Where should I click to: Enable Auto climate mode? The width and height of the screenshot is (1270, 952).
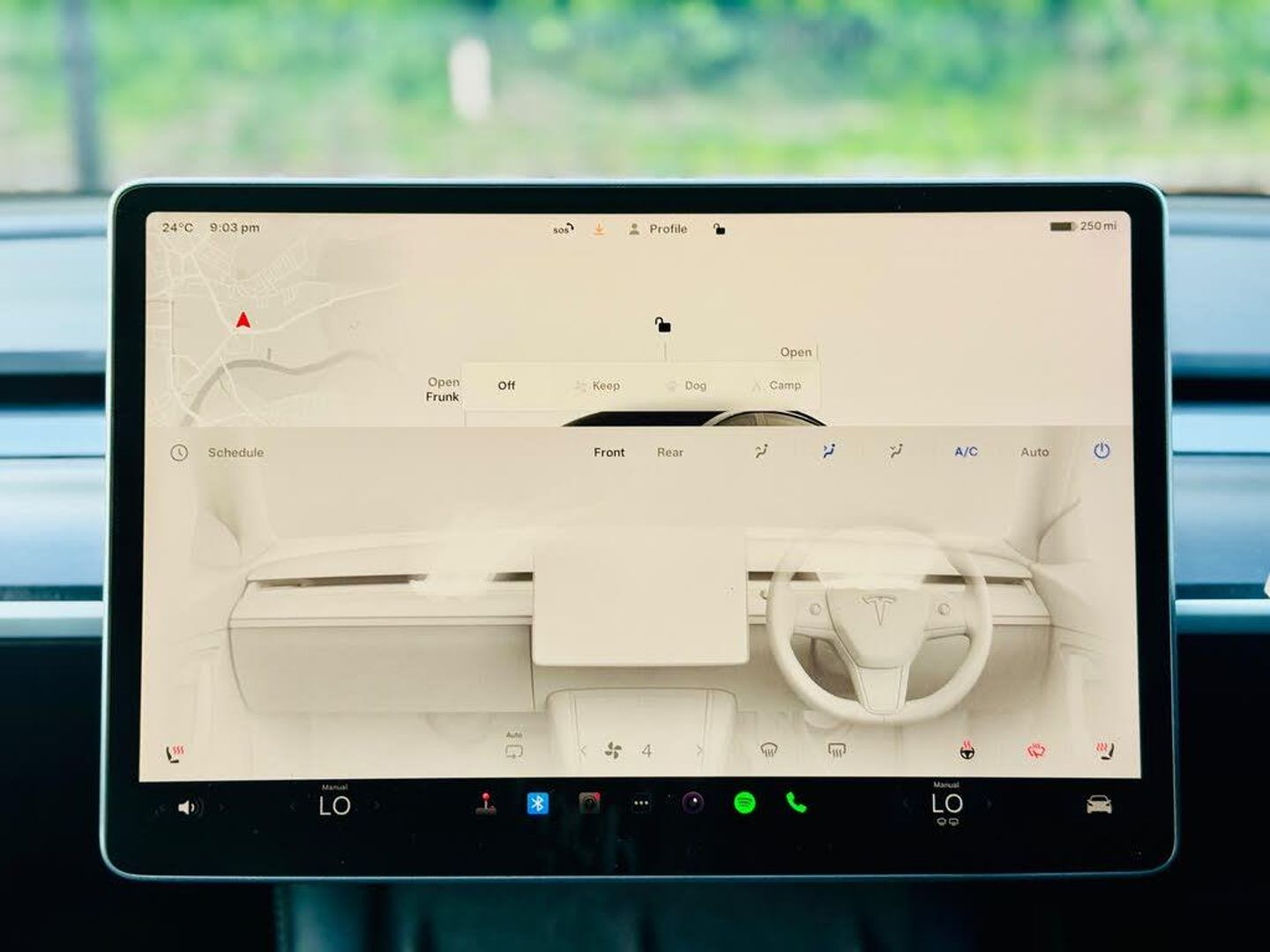pyautogui.click(x=1035, y=451)
